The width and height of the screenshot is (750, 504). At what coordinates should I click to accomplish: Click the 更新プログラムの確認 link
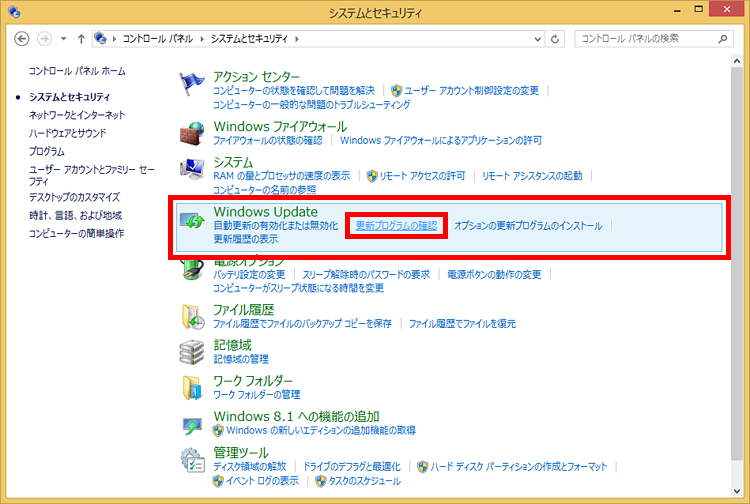[396, 226]
